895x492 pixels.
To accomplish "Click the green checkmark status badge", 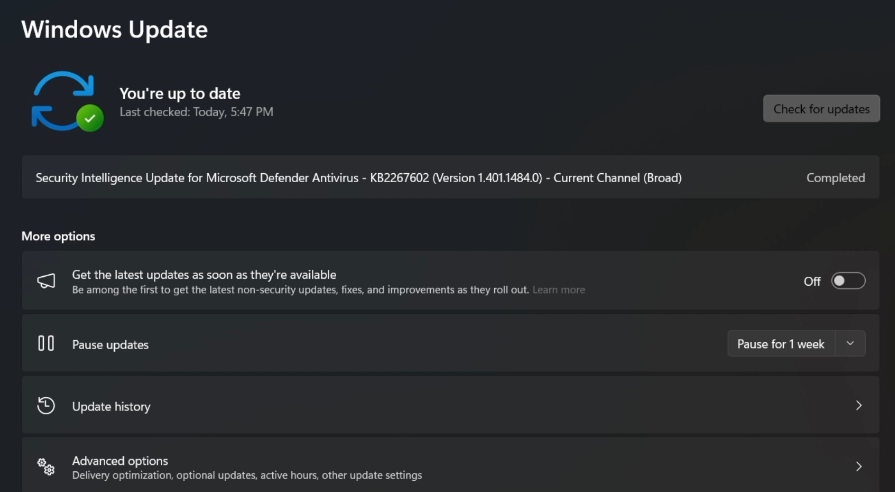I will (90, 118).
